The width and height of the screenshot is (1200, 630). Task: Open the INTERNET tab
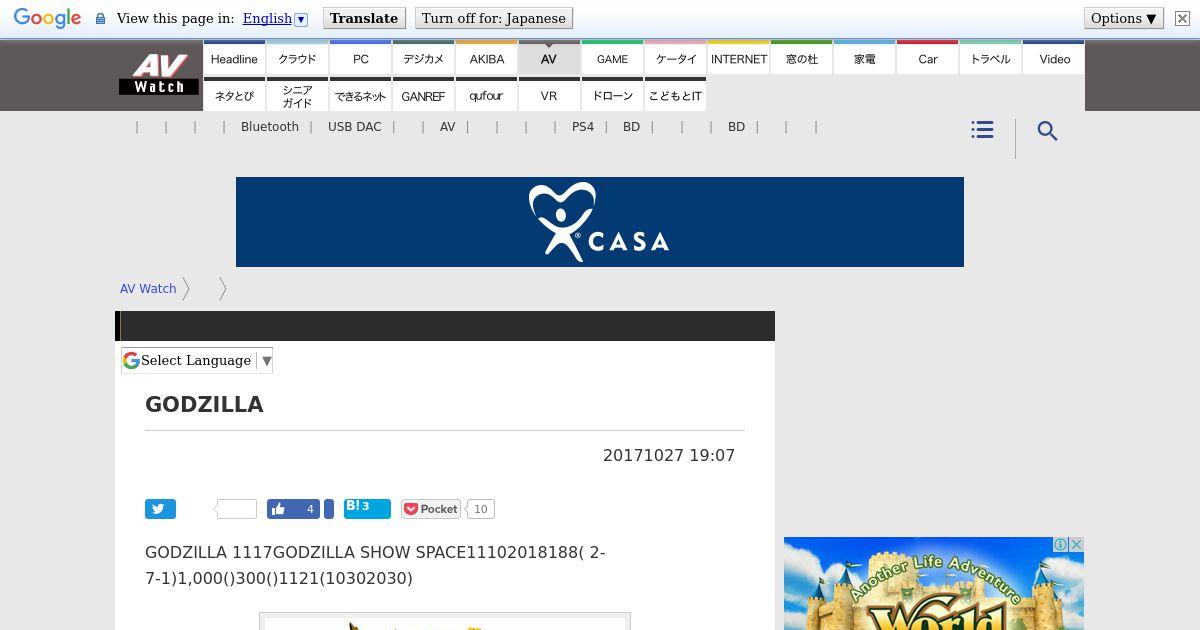(738, 58)
